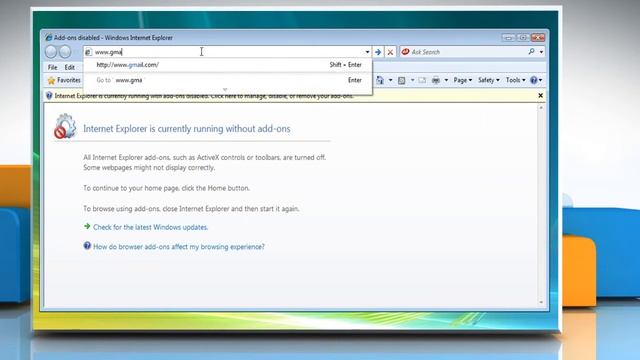Image resolution: width=640 pixels, height=360 pixels.
Task: Click the page scrollbar up arrow
Action: [541, 108]
